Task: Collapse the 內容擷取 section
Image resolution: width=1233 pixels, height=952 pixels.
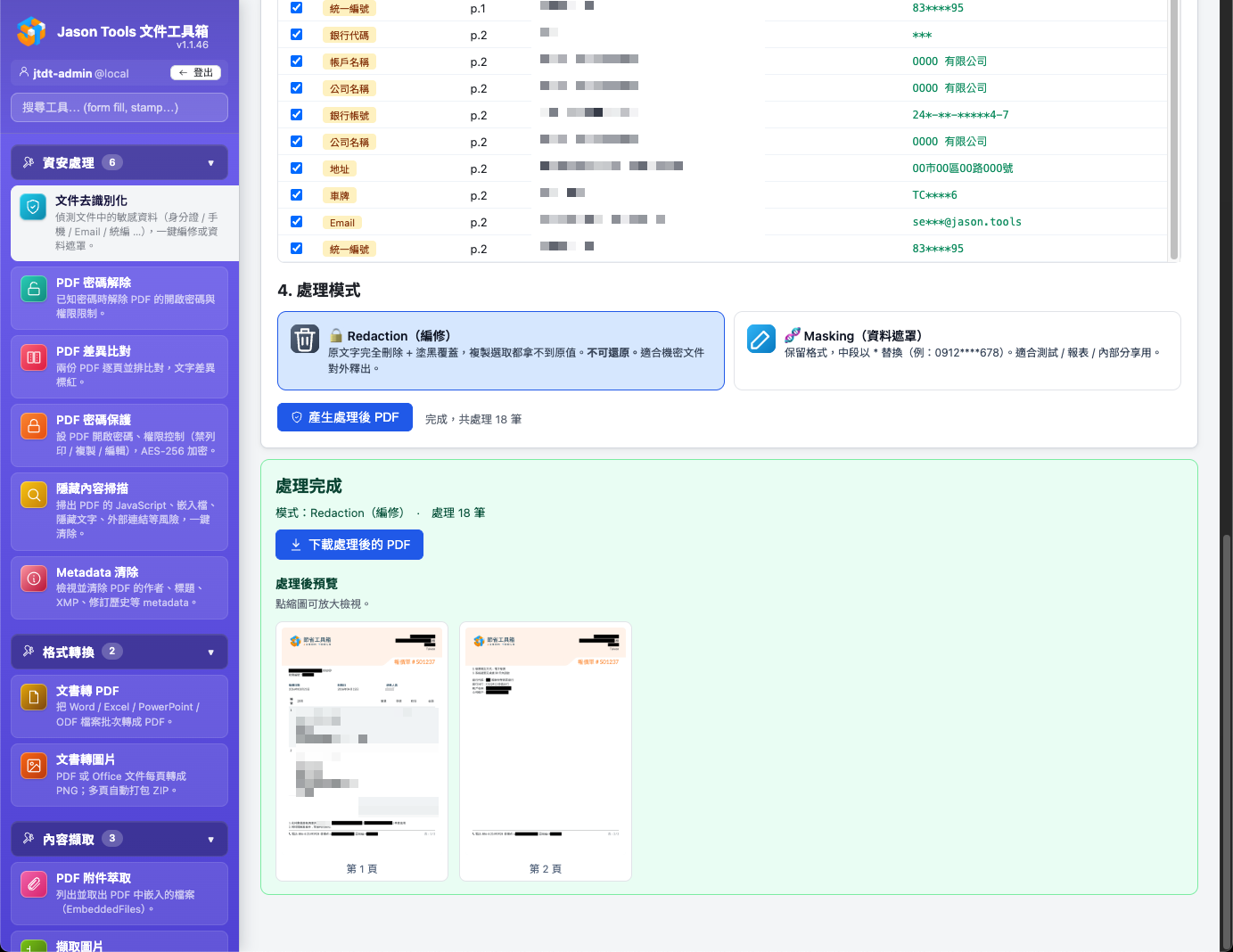Action: pyautogui.click(x=119, y=838)
